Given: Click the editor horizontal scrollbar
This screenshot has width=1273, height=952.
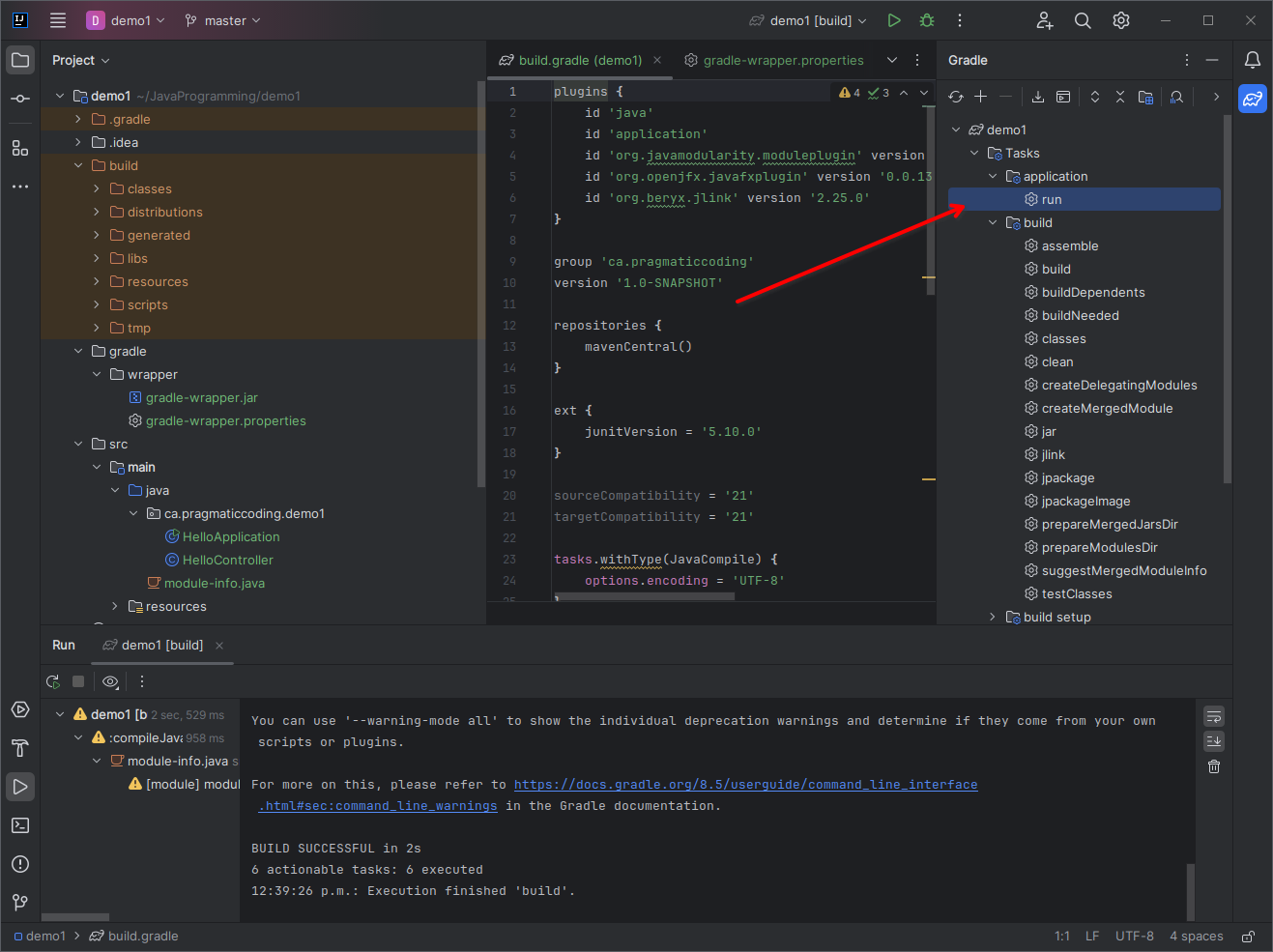Looking at the screenshot, I should pyautogui.click(x=644, y=596).
